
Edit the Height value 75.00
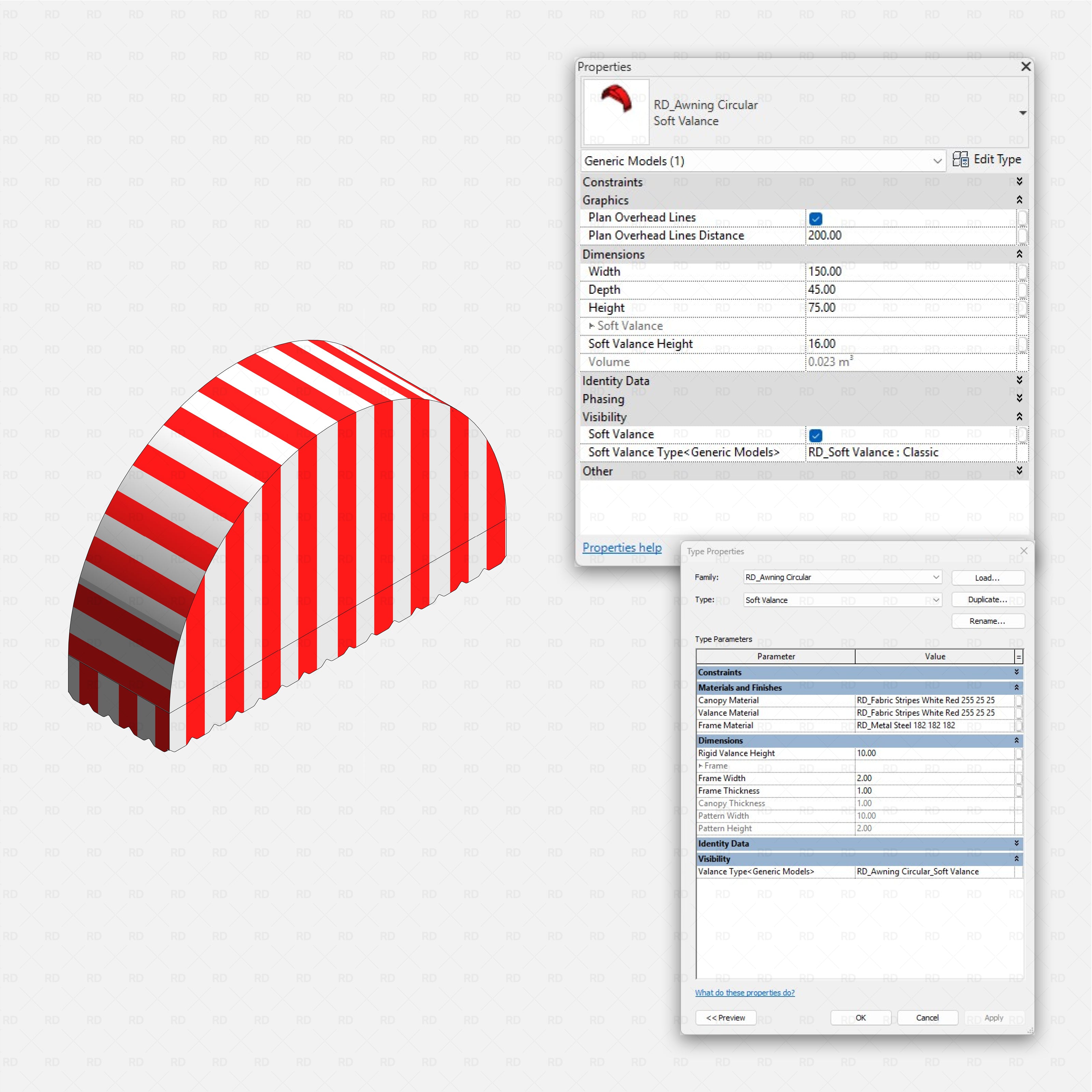pyautogui.click(x=910, y=308)
